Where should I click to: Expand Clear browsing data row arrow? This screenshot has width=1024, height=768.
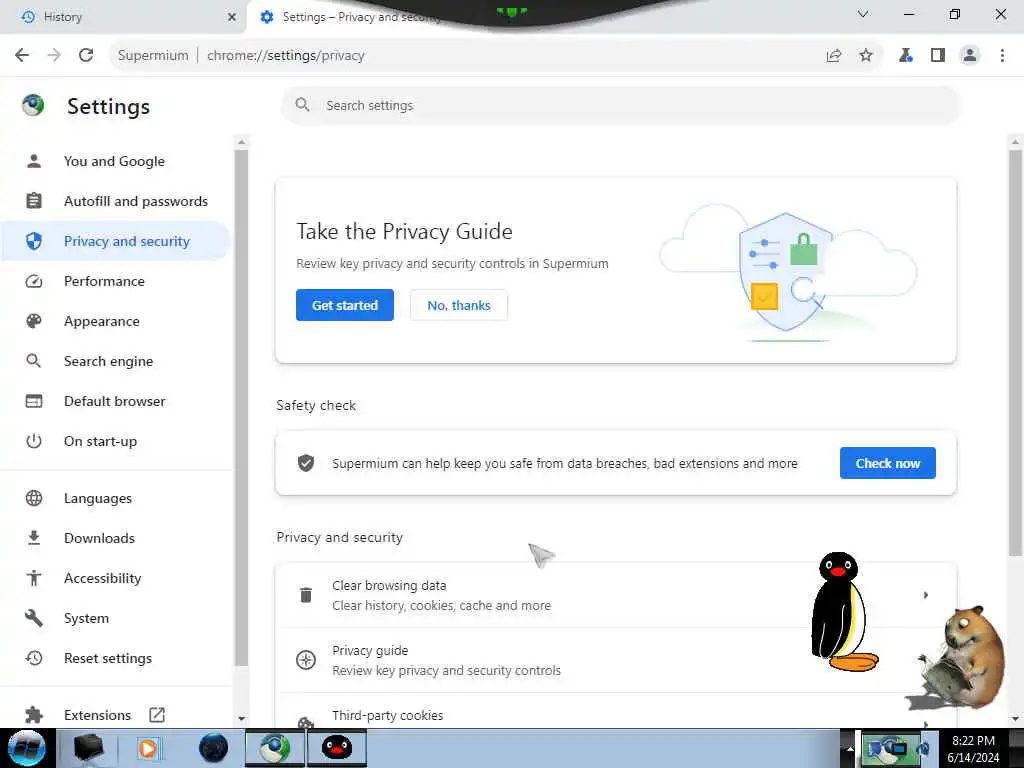(925, 595)
